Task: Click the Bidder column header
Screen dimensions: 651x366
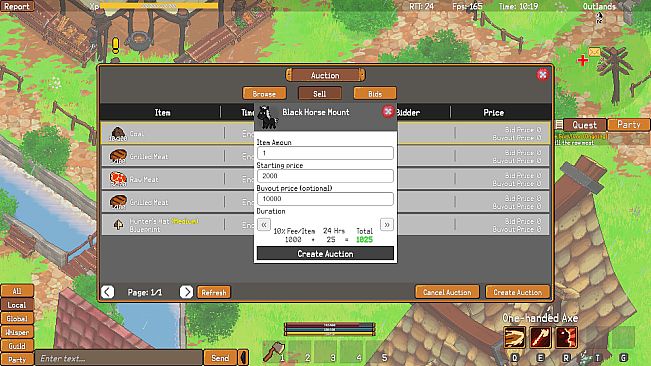Action: coord(408,112)
